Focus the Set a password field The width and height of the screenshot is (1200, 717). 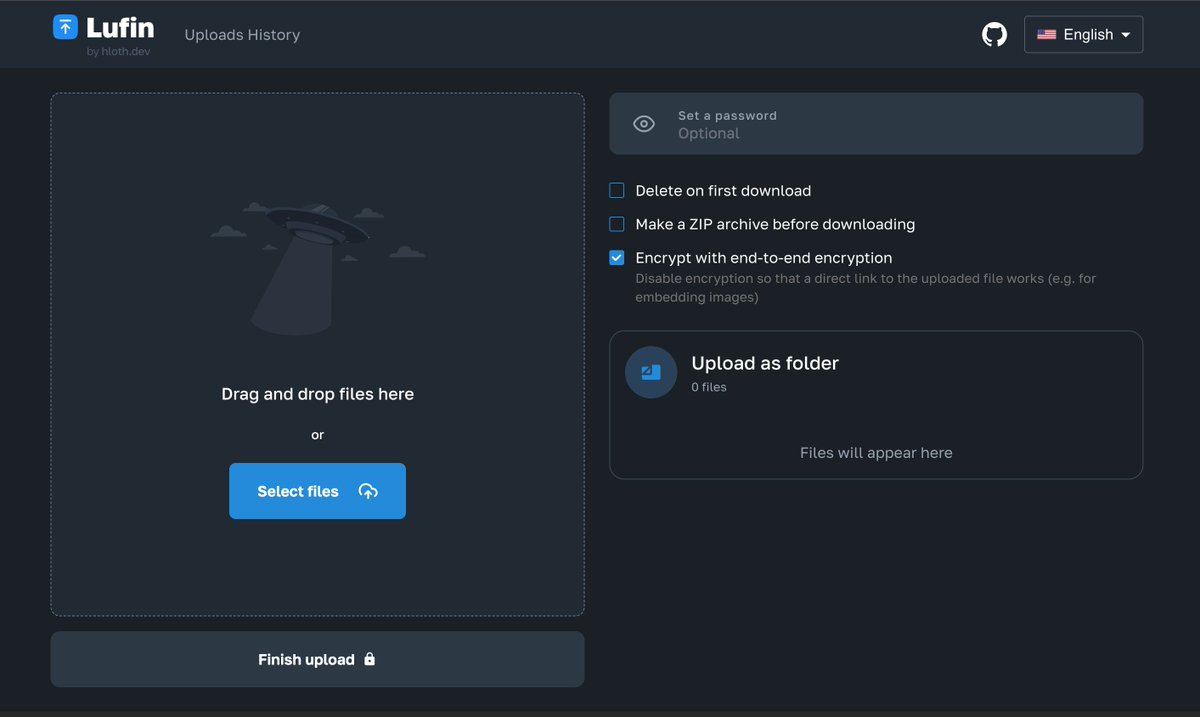pyautogui.click(x=876, y=124)
